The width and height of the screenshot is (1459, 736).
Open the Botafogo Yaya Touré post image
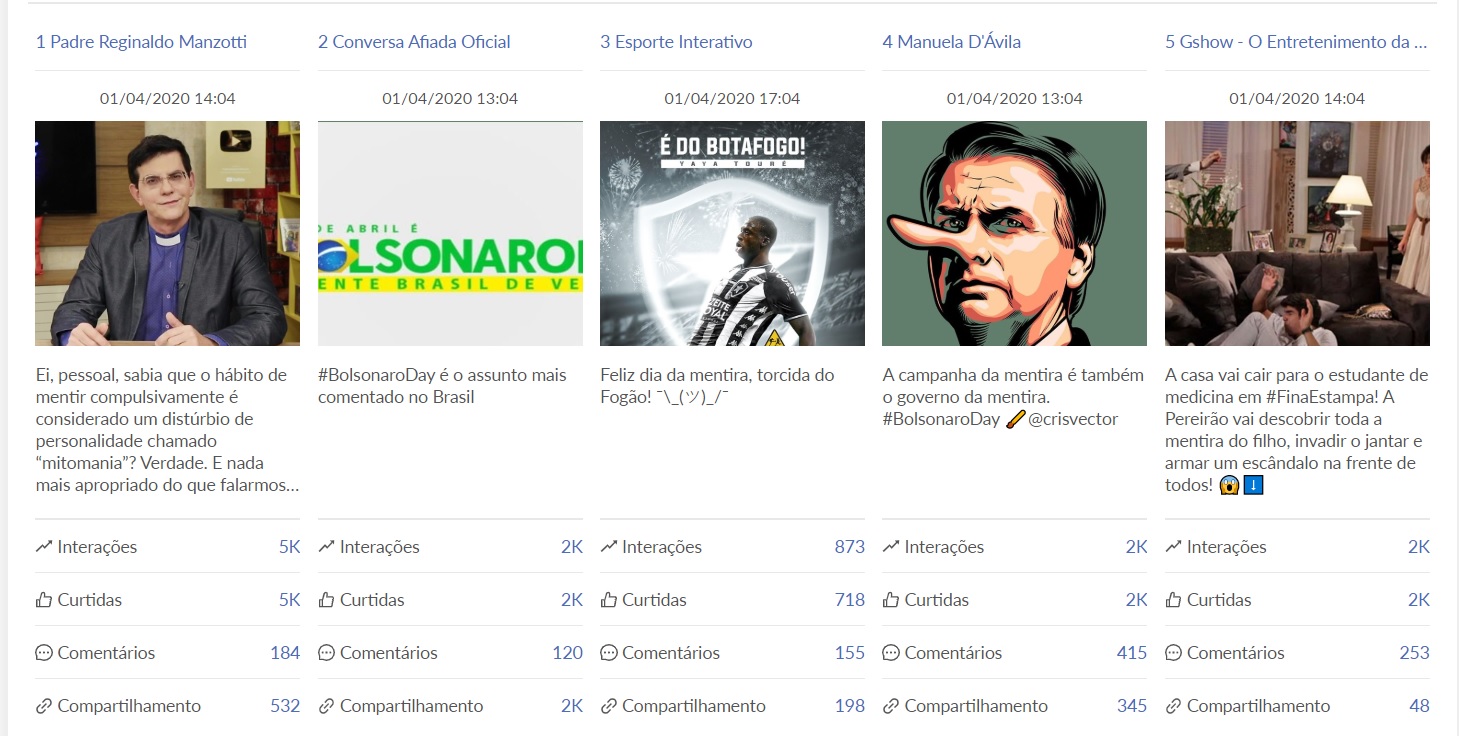pos(732,233)
